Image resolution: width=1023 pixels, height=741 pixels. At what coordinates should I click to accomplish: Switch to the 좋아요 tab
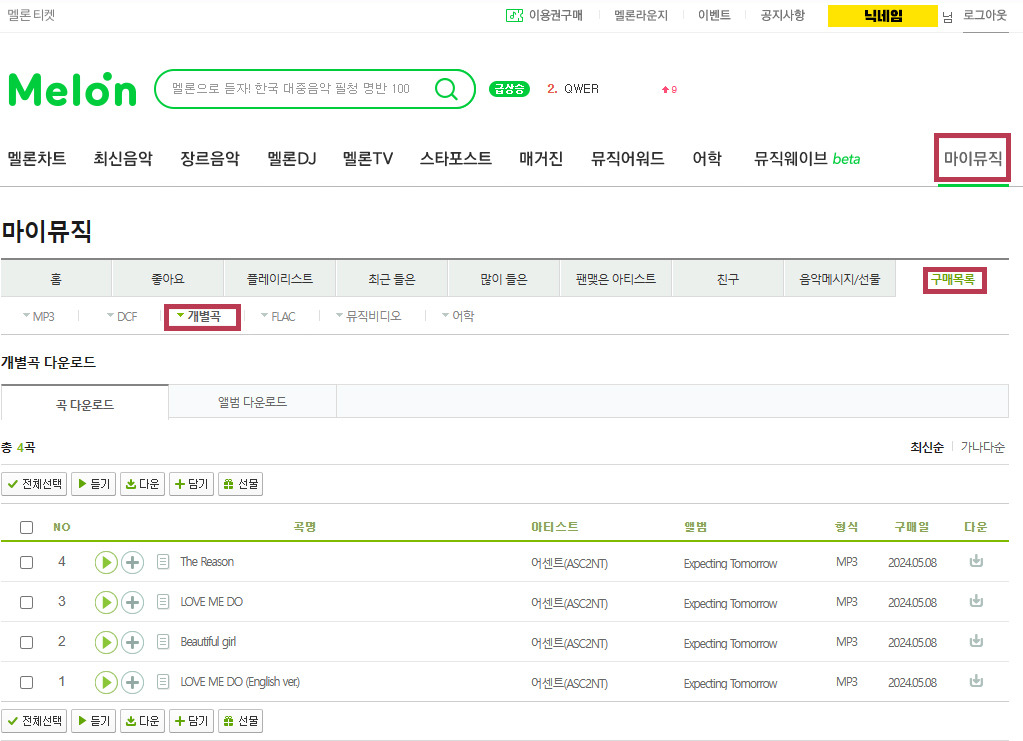168,279
